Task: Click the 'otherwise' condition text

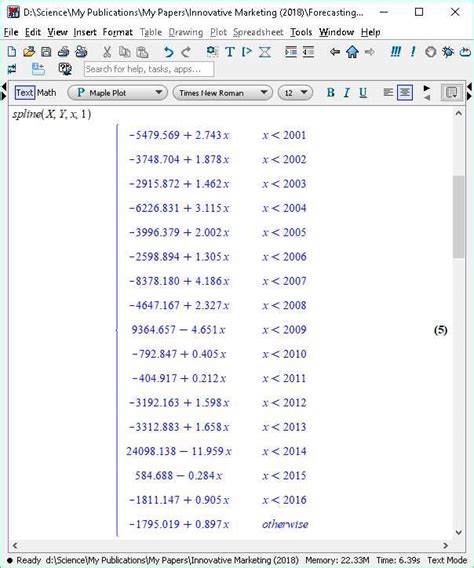Action: (285, 524)
